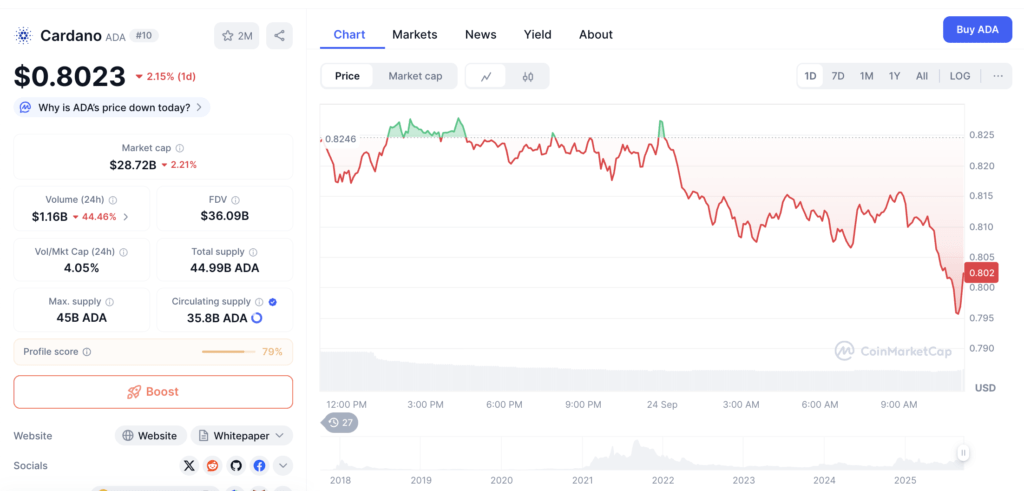Select 1Y time range
This screenshot has width=1024, height=491.
[895, 76]
